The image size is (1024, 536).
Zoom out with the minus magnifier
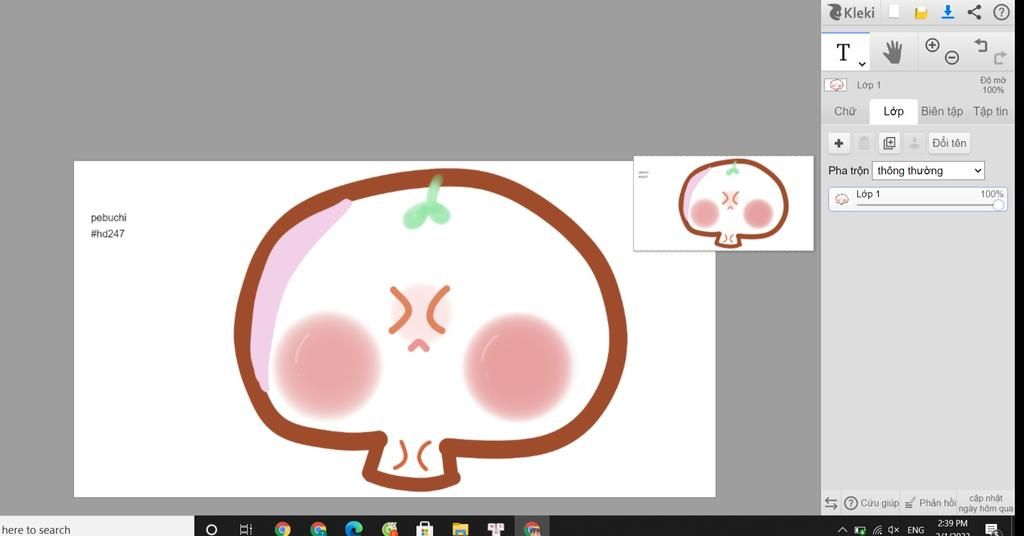(x=952, y=57)
